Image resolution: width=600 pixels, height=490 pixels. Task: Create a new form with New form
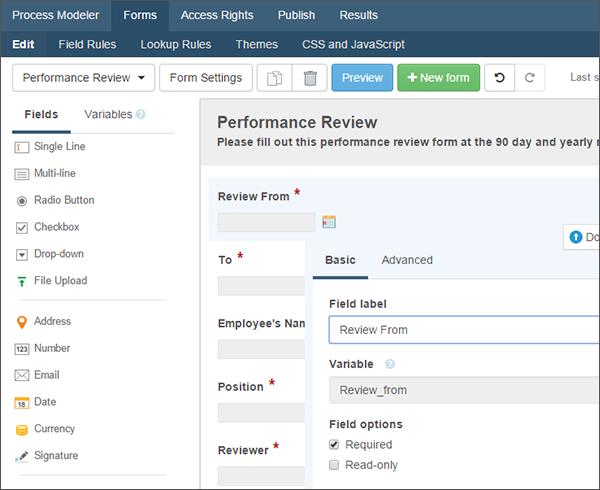click(438, 78)
